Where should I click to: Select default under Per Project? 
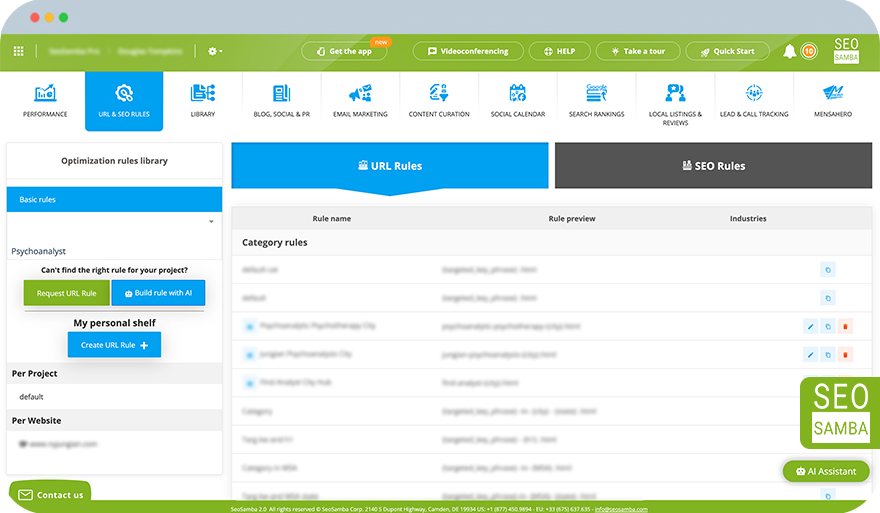tap(31, 397)
